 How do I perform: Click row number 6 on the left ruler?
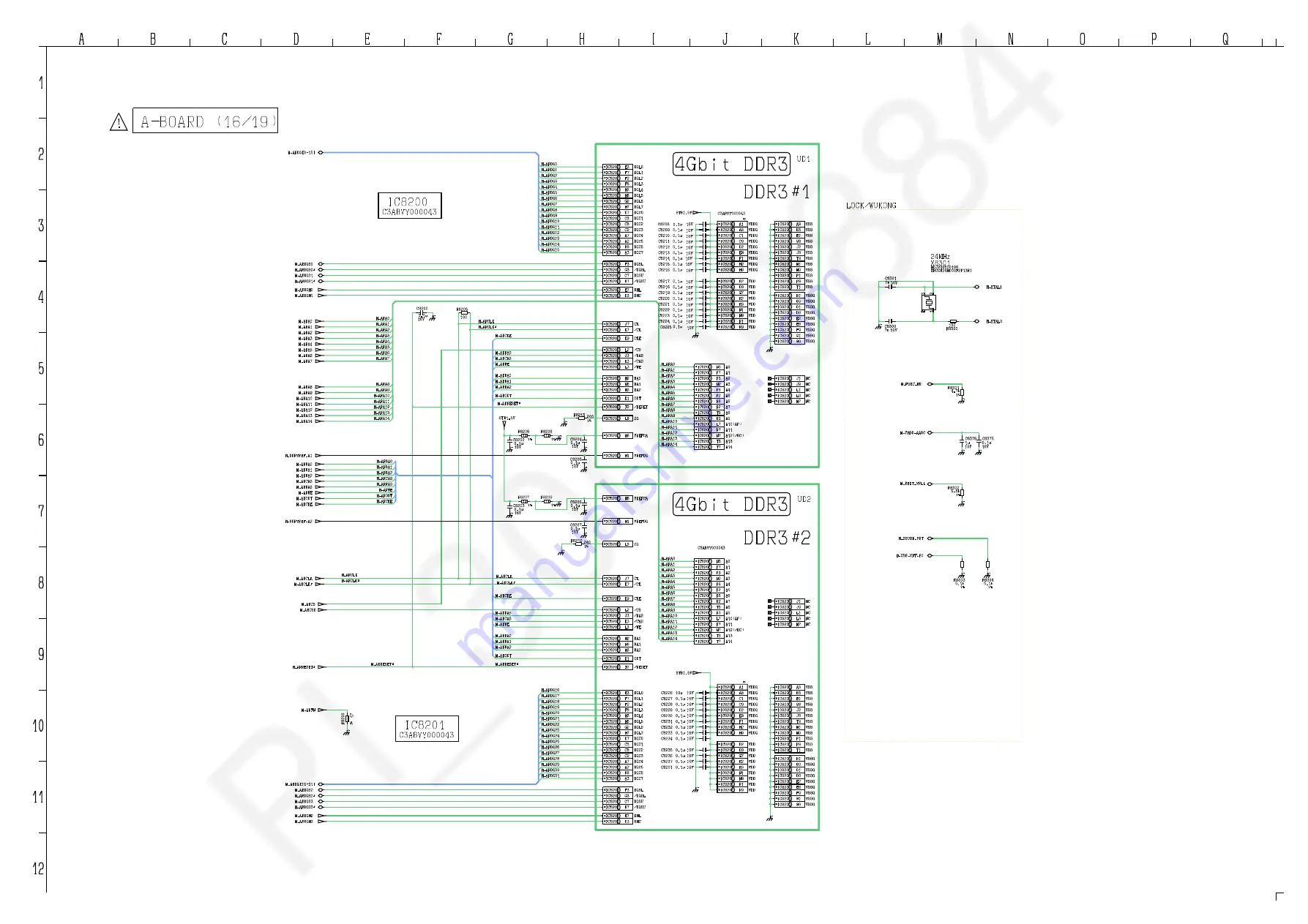(41, 440)
